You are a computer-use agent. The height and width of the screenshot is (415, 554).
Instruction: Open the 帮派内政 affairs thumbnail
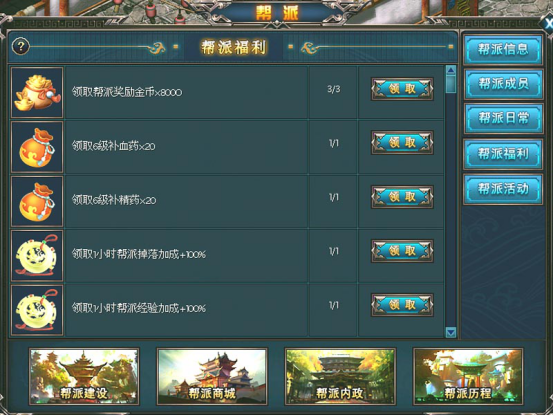click(x=340, y=376)
